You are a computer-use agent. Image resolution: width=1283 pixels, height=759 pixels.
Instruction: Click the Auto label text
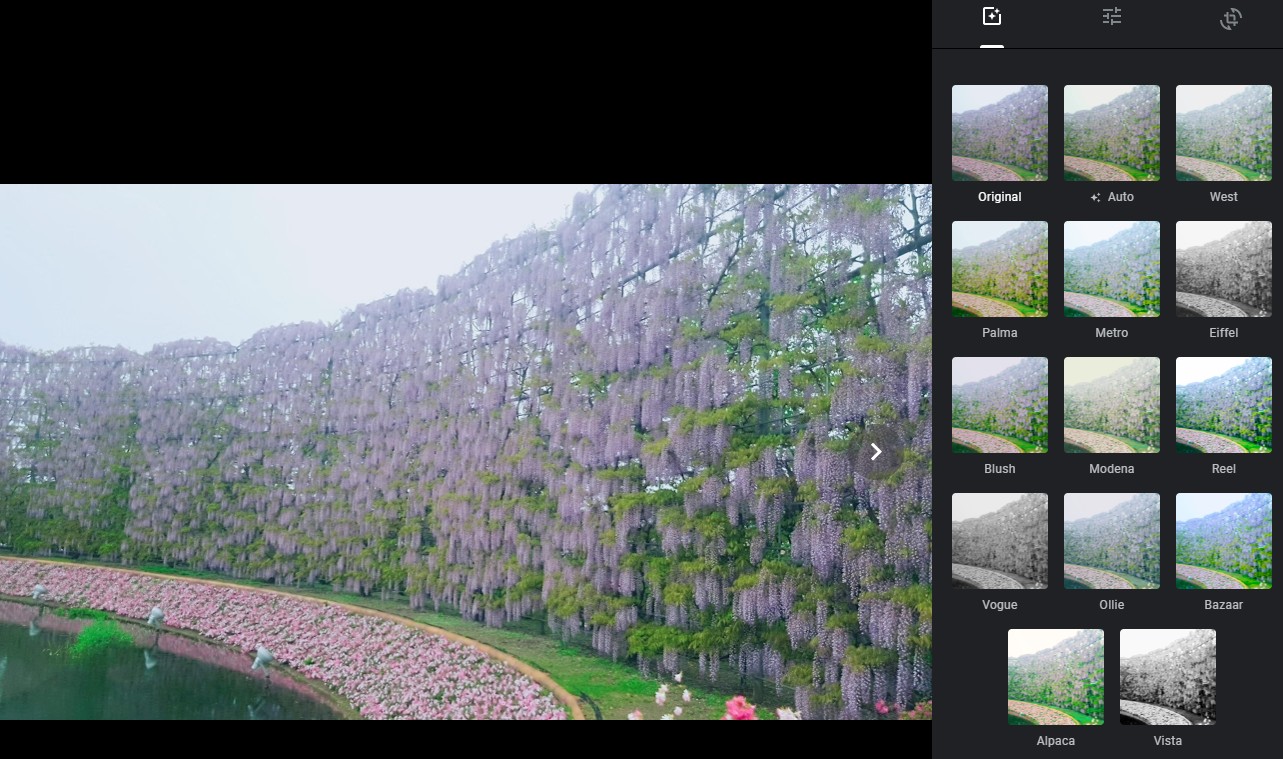(x=1120, y=197)
